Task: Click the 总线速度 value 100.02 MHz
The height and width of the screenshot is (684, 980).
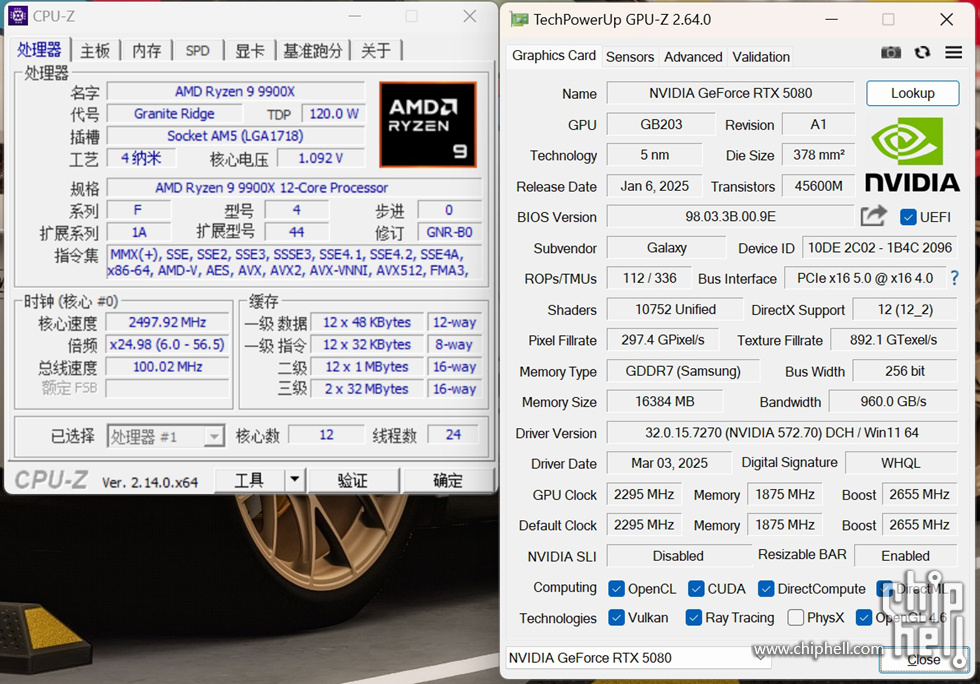Action: click(168, 366)
